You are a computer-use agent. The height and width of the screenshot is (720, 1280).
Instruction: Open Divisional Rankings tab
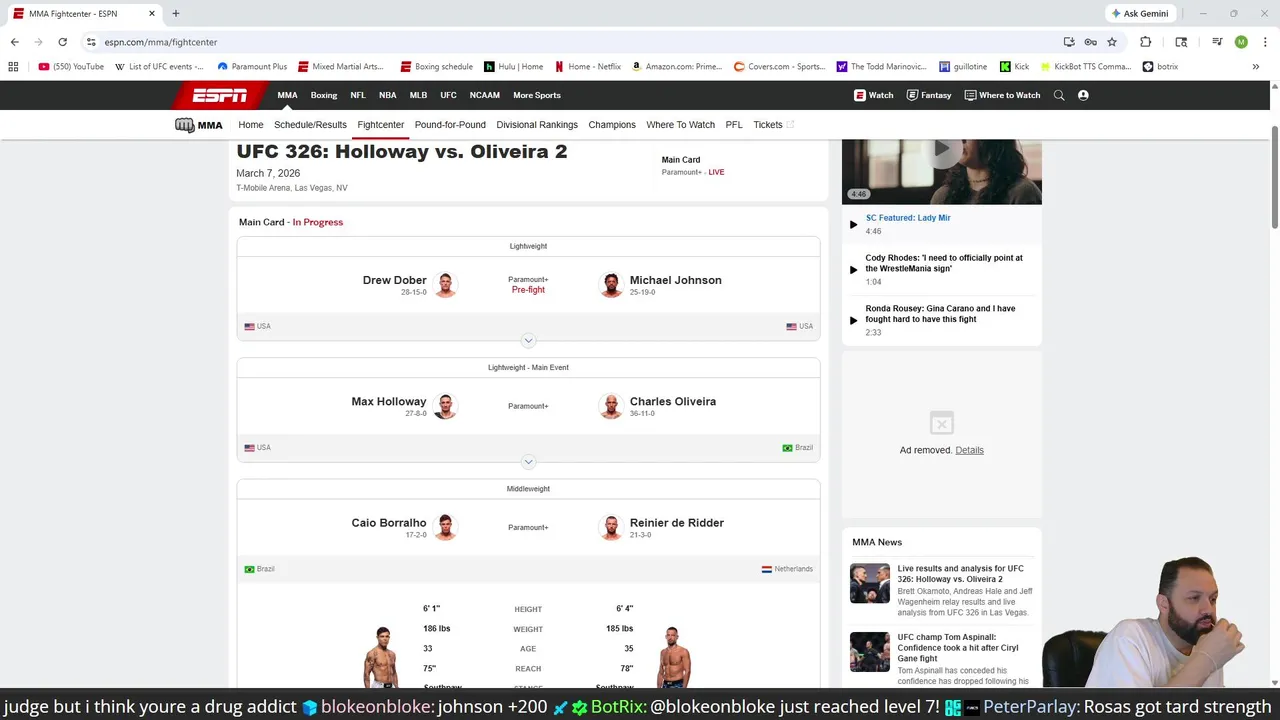coord(537,125)
